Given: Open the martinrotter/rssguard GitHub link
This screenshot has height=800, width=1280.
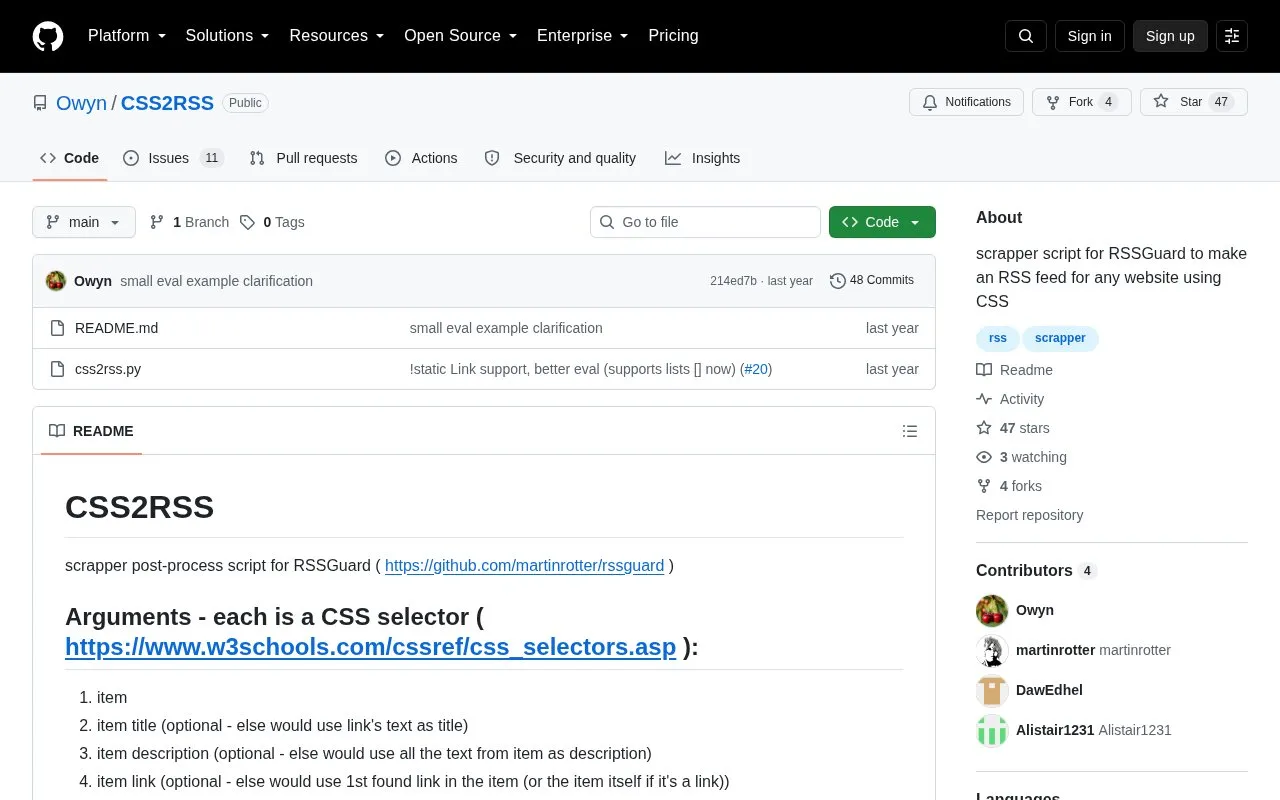Looking at the screenshot, I should click(x=524, y=565).
